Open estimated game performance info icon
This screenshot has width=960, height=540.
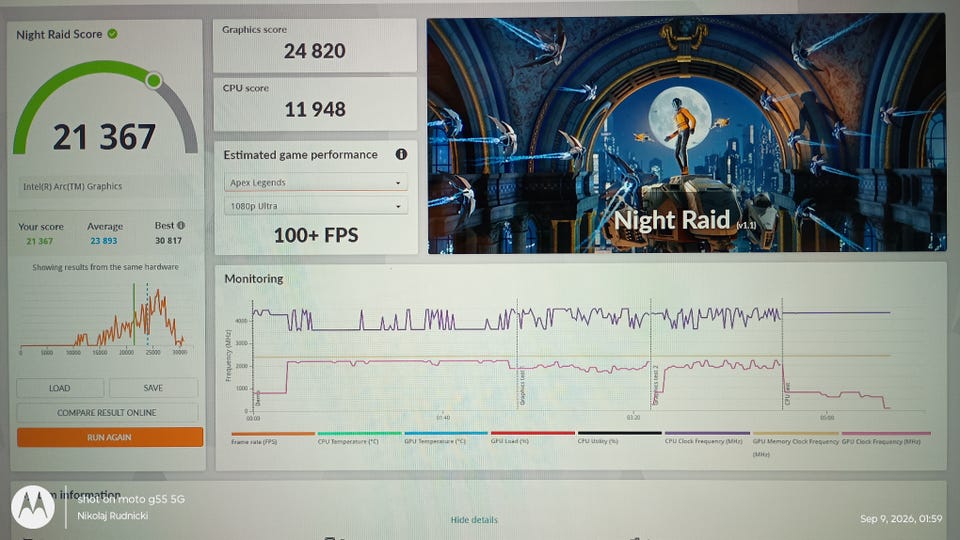click(x=401, y=154)
